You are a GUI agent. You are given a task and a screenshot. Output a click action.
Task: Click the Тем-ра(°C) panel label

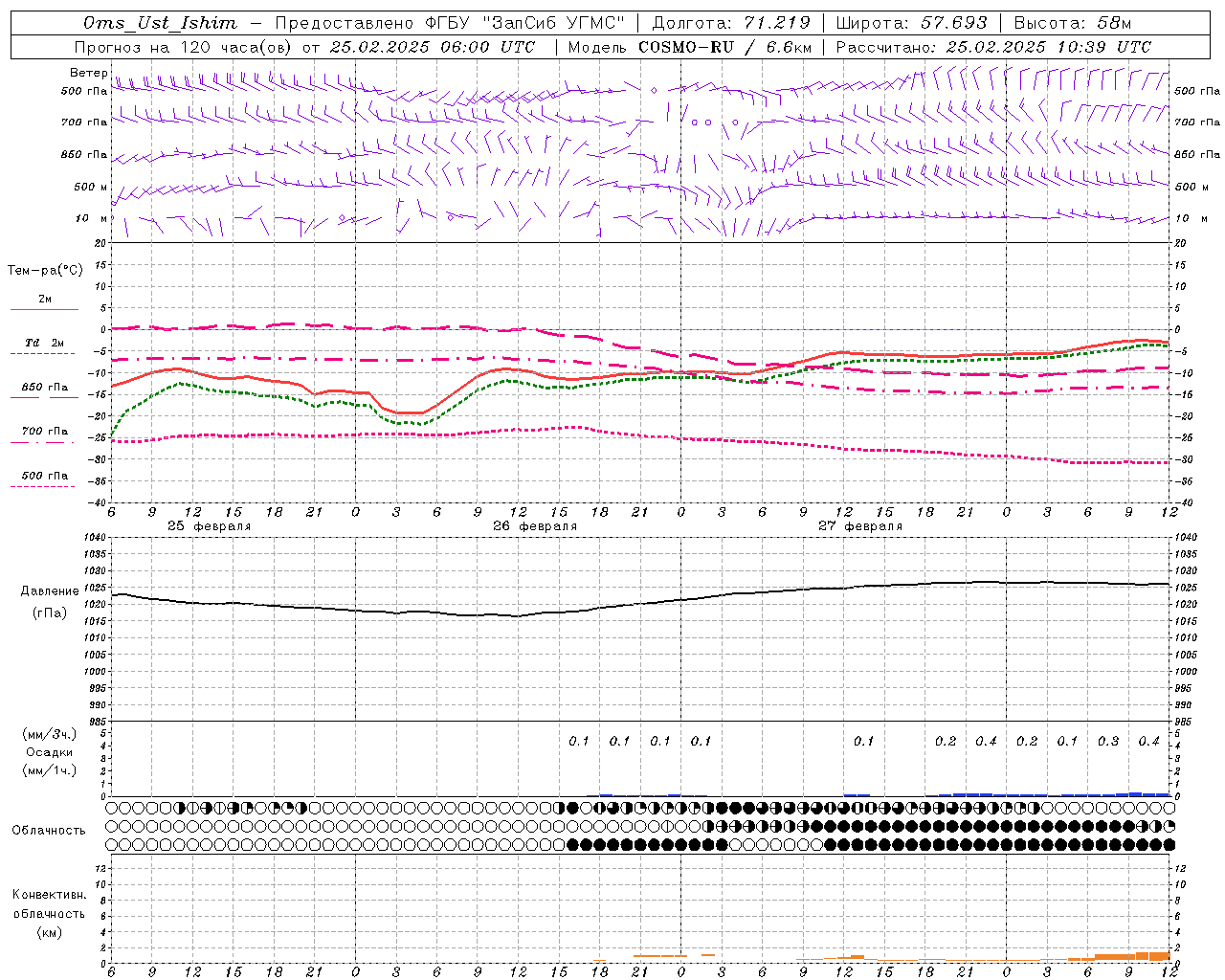(x=45, y=271)
